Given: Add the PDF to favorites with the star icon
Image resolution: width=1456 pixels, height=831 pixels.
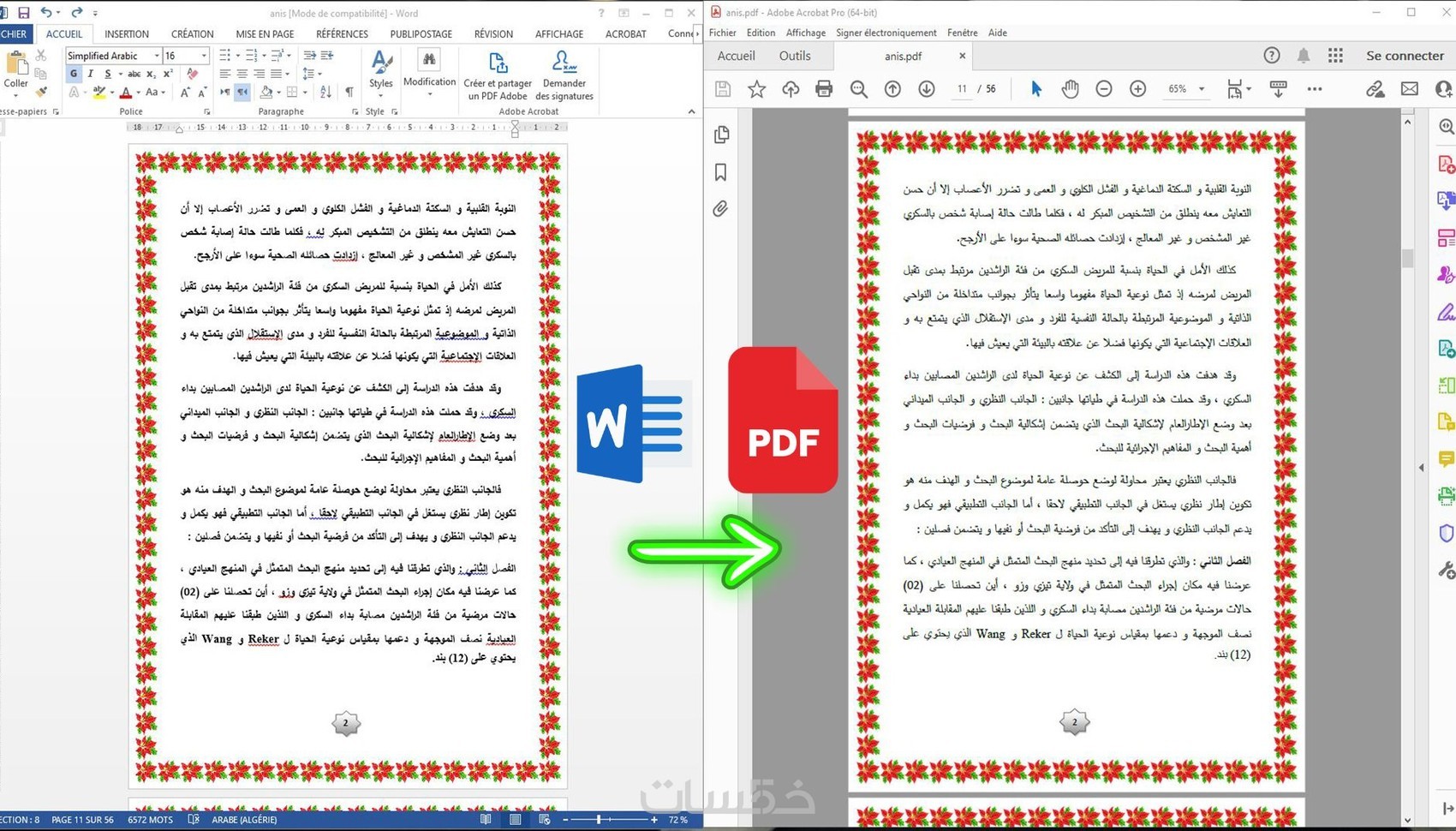Looking at the screenshot, I should click(757, 89).
